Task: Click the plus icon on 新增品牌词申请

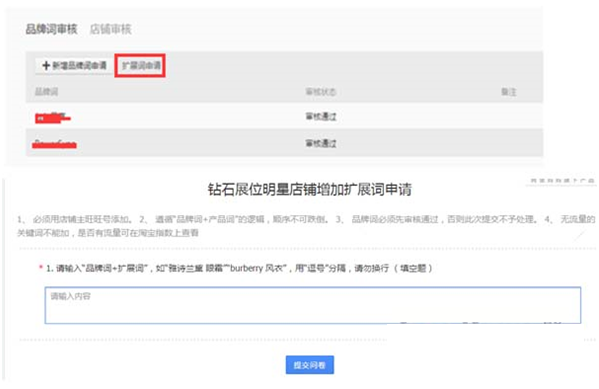Action: [x=46, y=66]
